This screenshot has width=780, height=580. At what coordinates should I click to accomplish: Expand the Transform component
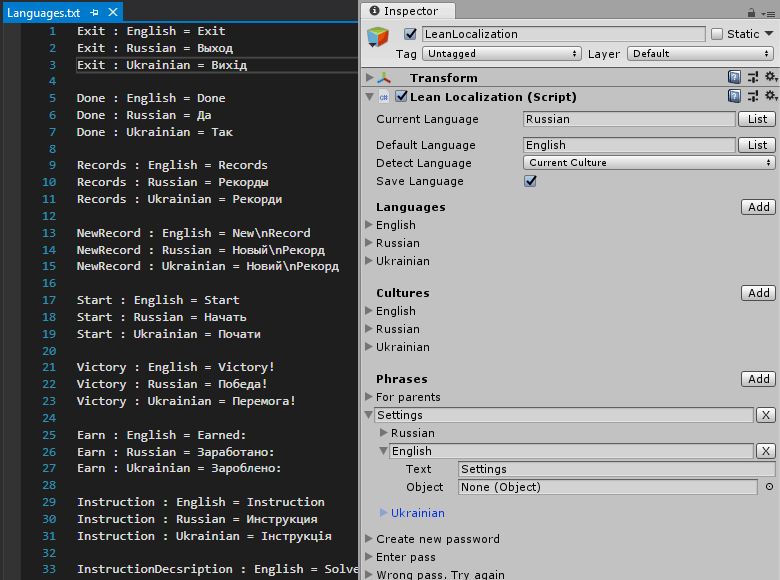click(370, 78)
